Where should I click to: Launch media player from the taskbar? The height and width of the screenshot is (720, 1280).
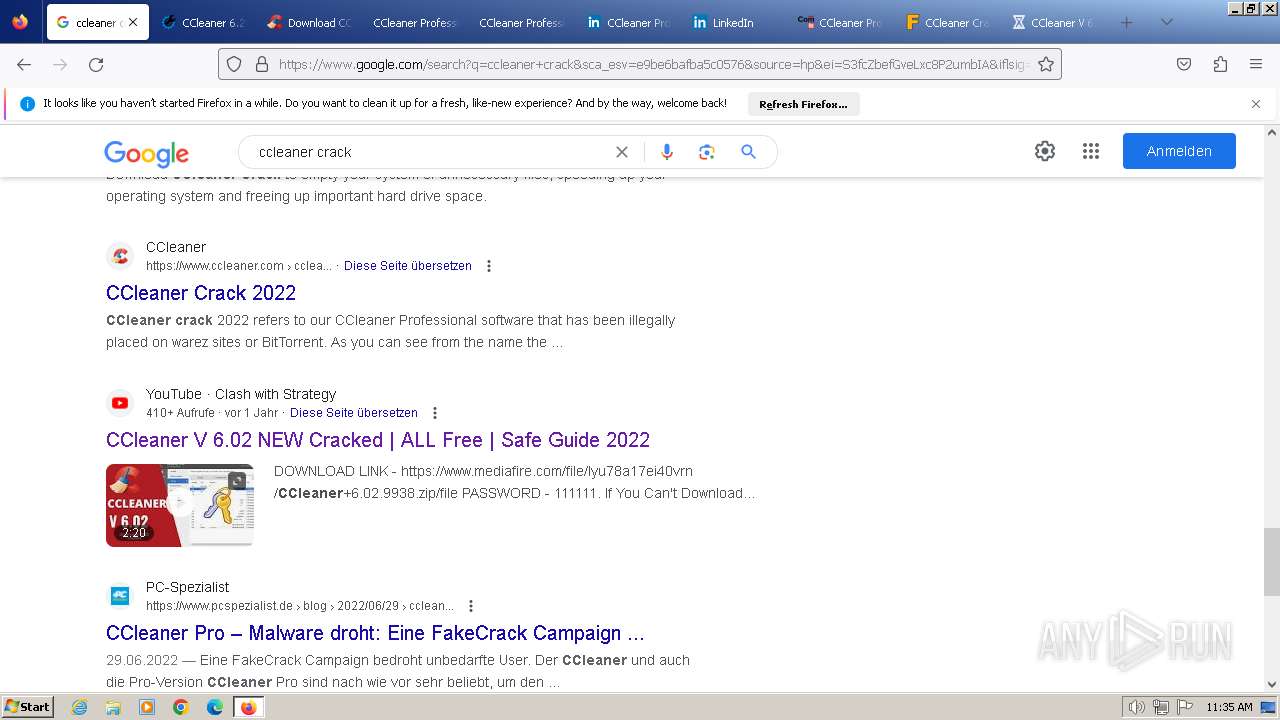pyautogui.click(x=147, y=707)
